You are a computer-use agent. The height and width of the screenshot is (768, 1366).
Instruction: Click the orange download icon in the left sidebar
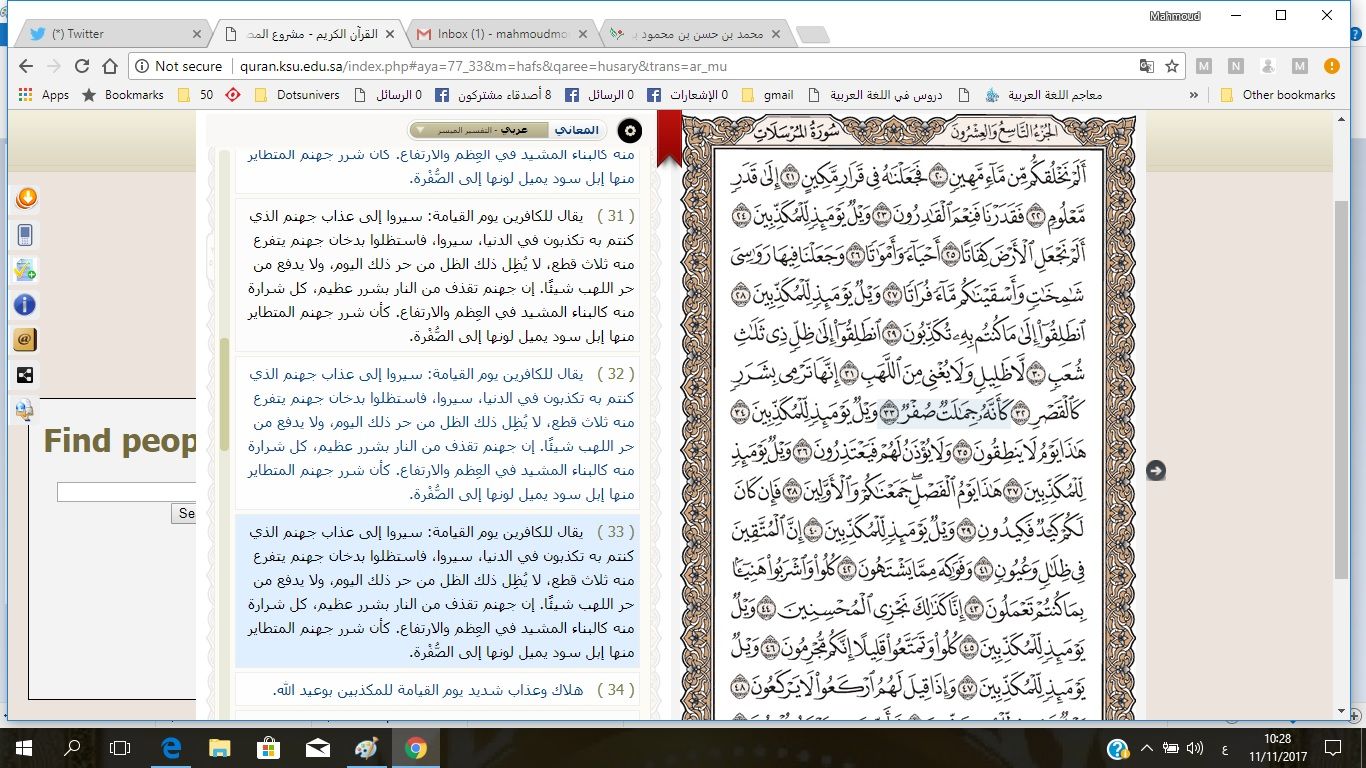point(26,198)
